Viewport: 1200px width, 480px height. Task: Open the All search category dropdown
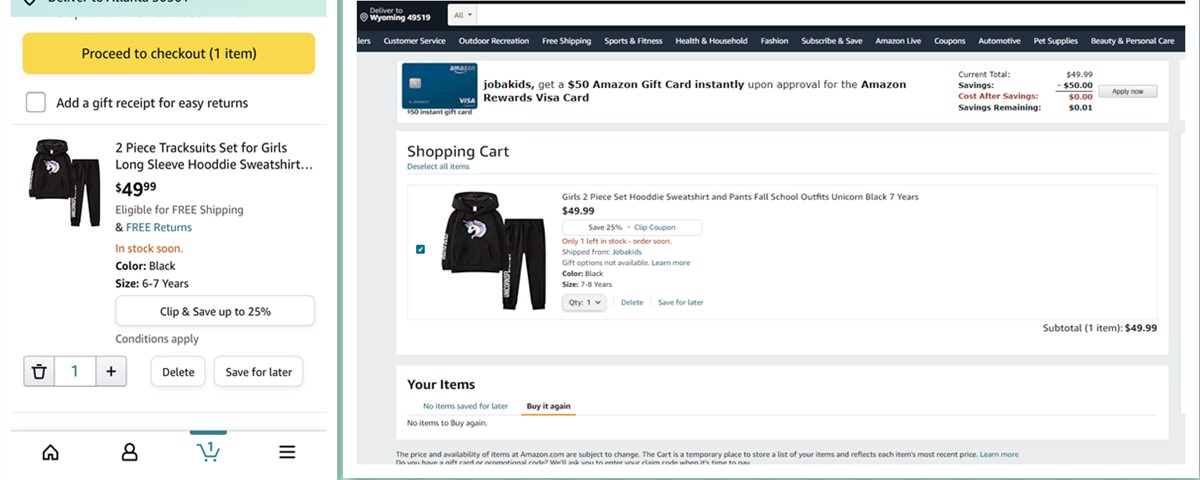point(464,16)
